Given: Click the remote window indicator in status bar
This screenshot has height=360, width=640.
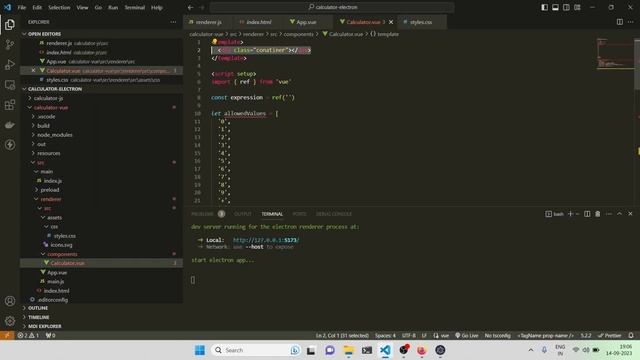Looking at the screenshot, I should point(7,336).
